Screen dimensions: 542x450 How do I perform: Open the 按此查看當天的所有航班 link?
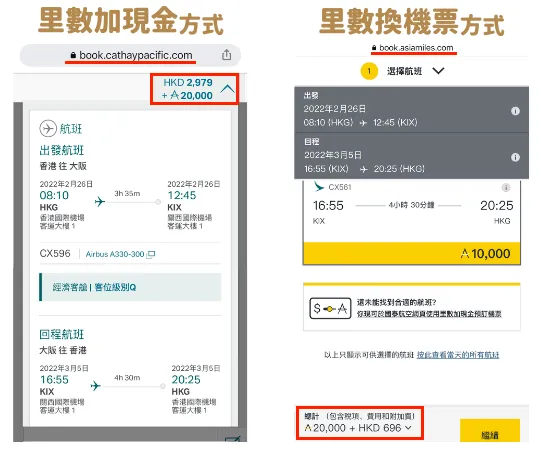[x=458, y=355]
